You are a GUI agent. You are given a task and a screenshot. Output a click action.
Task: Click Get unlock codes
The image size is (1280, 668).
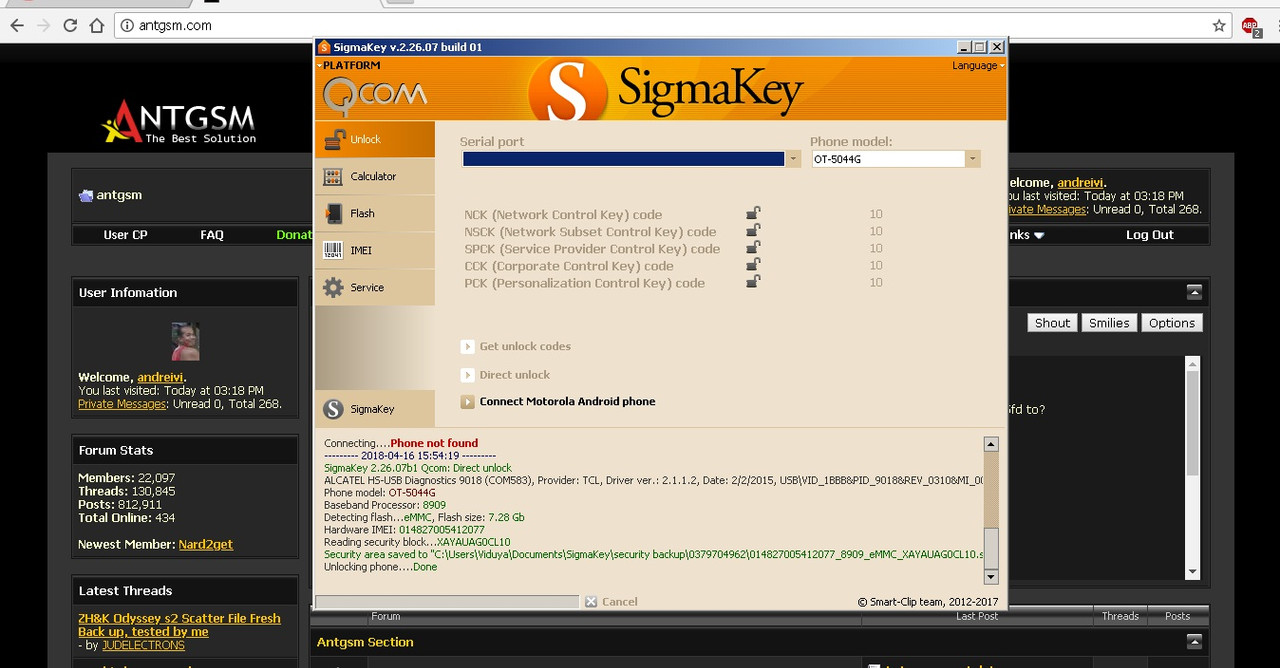[x=525, y=346]
